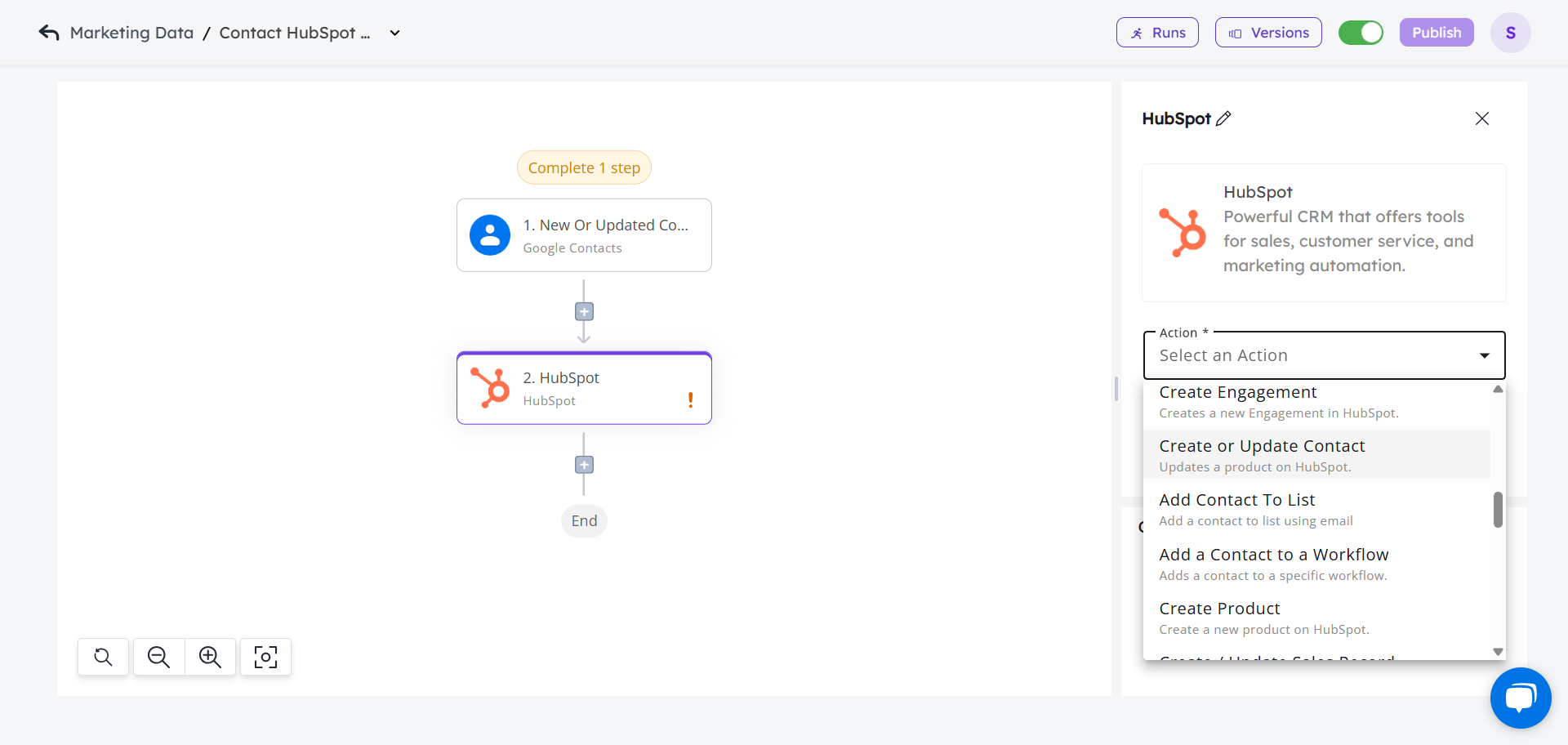Open the Runs history
This screenshot has width=1568, height=745.
coord(1157,33)
